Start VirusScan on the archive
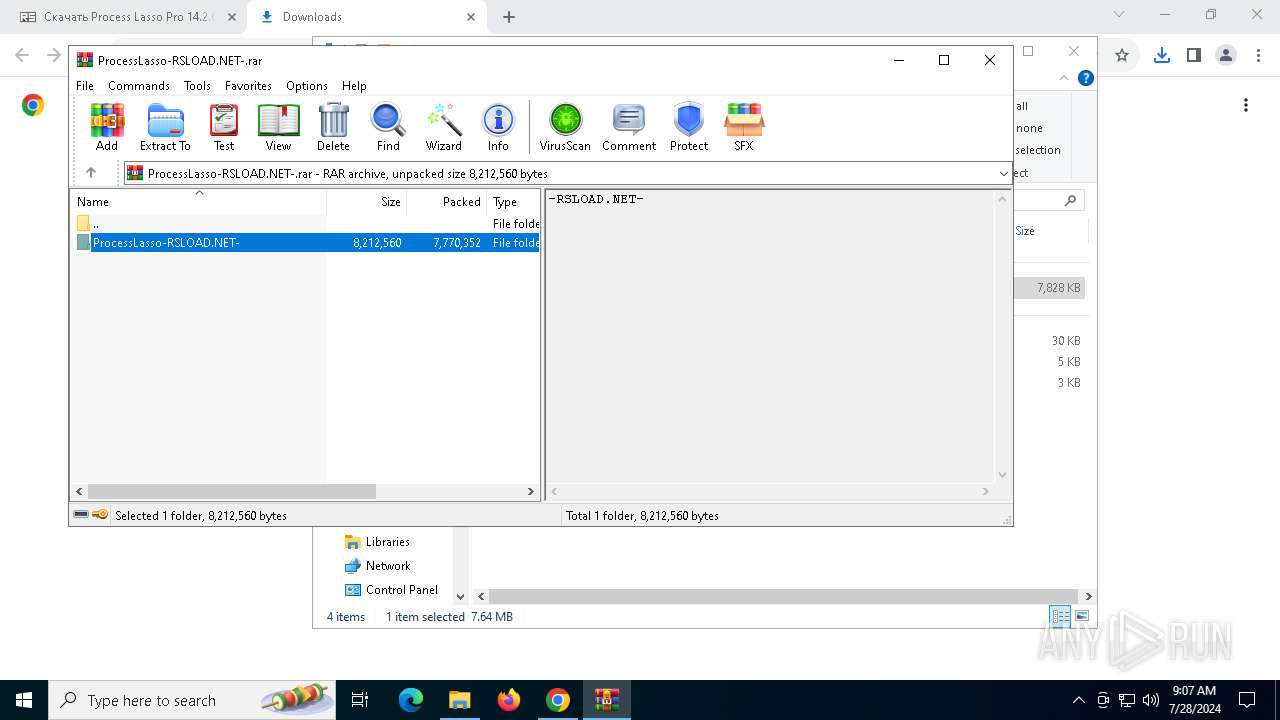The image size is (1280, 720). pos(565,127)
